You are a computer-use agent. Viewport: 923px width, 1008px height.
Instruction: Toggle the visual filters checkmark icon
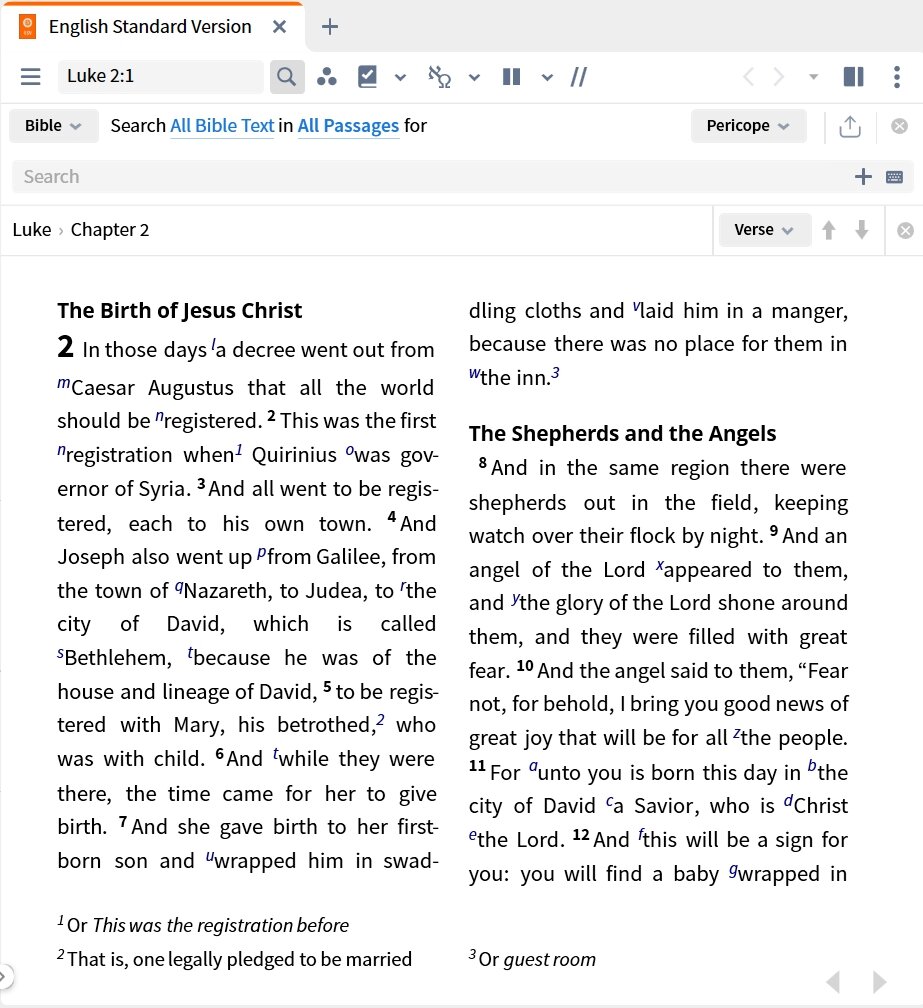(x=367, y=76)
